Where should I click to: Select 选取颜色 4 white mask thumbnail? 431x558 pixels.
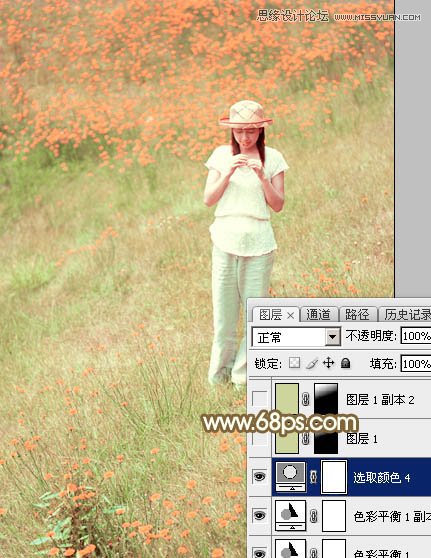(x=334, y=477)
